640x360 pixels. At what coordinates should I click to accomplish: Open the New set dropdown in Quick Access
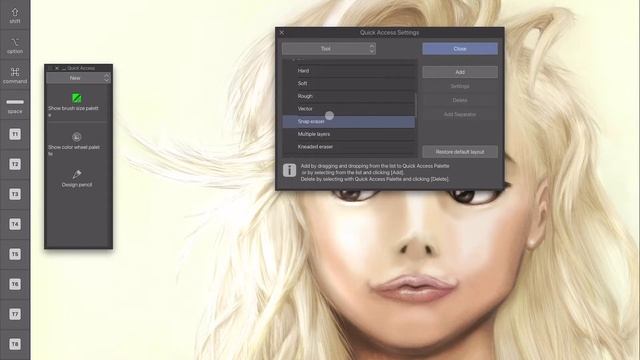pyautogui.click(x=78, y=78)
